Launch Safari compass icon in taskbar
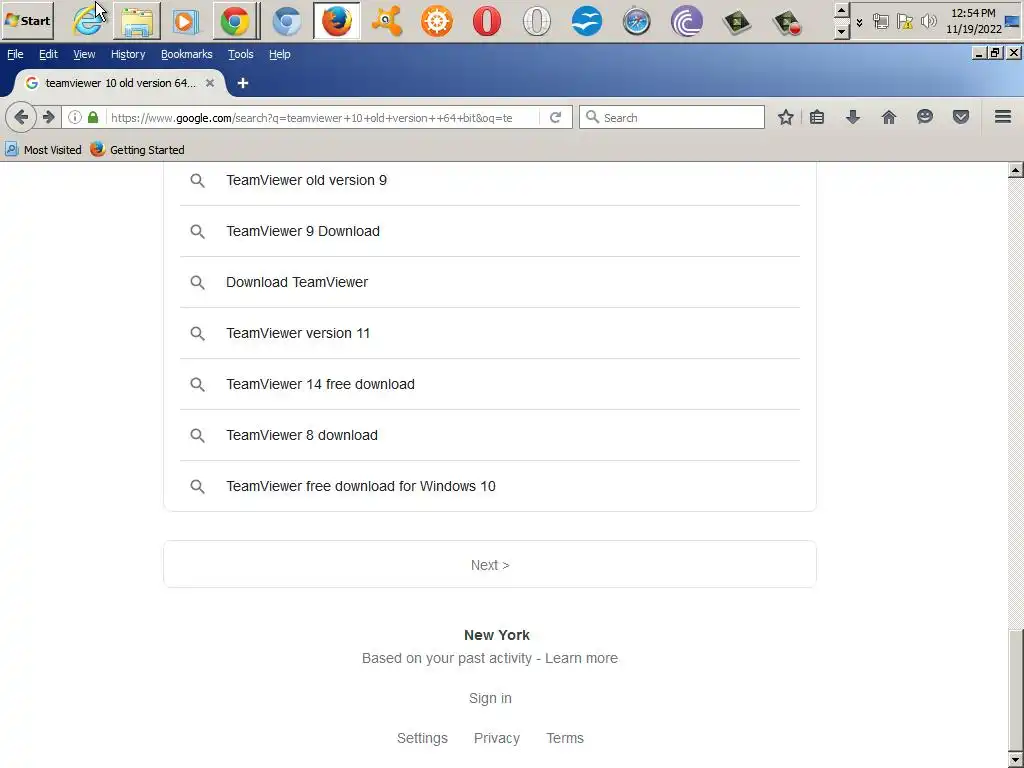Viewport: 1024px width, 768px height. [637, 21]
